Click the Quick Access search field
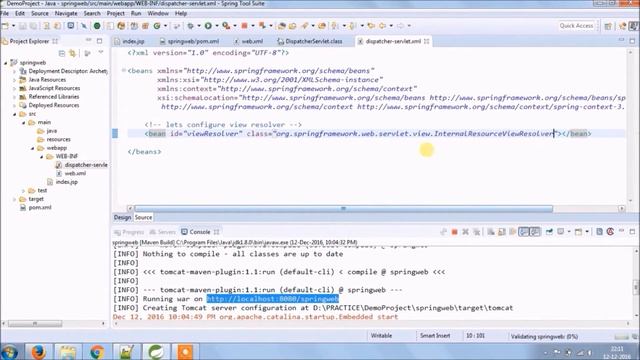This screenshot has width=640, height=360. (576, 26)
